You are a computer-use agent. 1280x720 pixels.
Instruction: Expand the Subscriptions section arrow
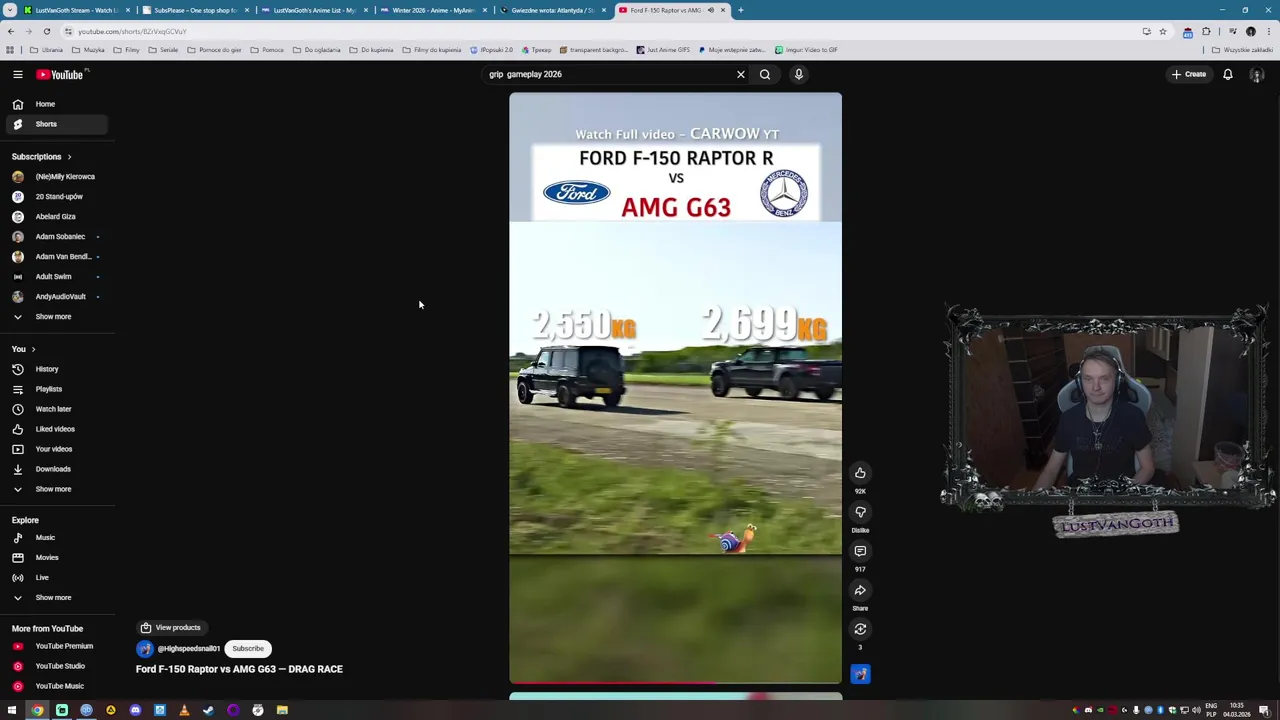(69, 157)
